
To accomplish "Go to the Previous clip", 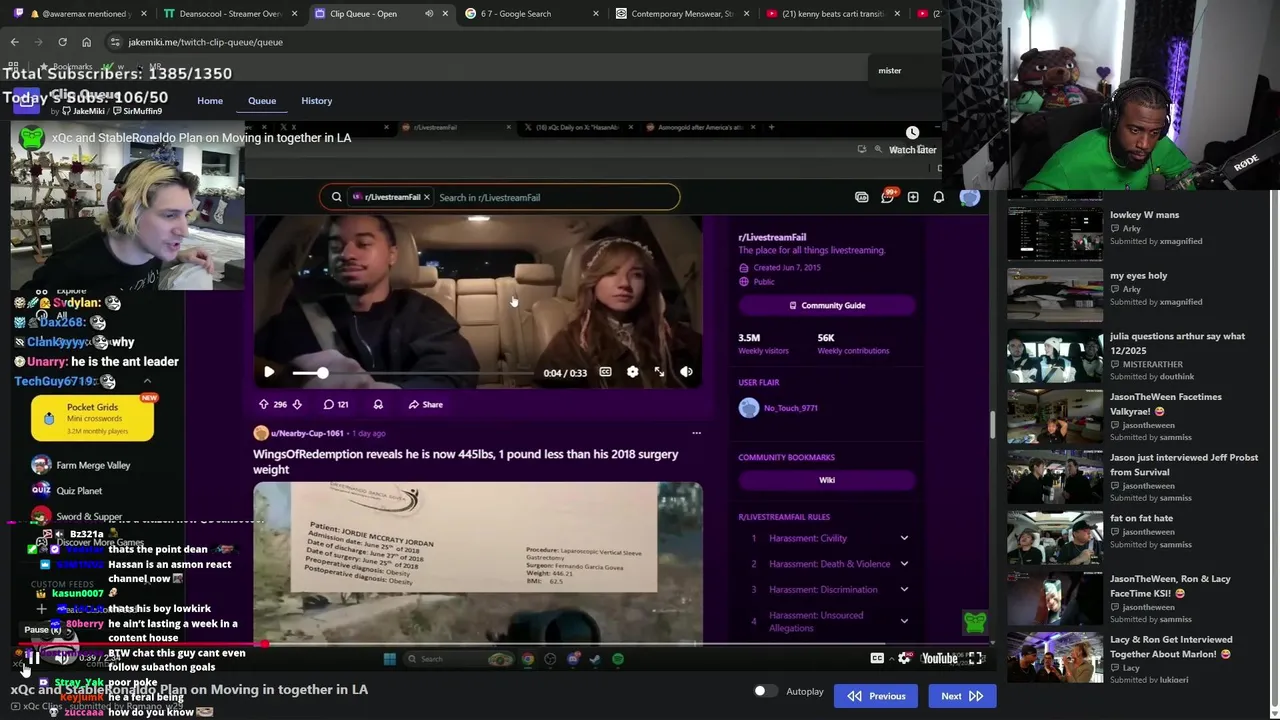I will (x=876, y=696).
